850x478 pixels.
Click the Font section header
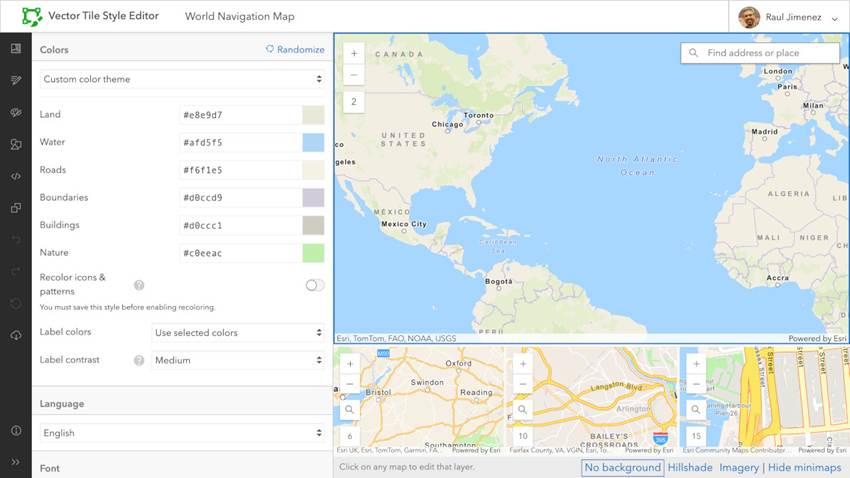pyautogui.click(x=50, y=468)
